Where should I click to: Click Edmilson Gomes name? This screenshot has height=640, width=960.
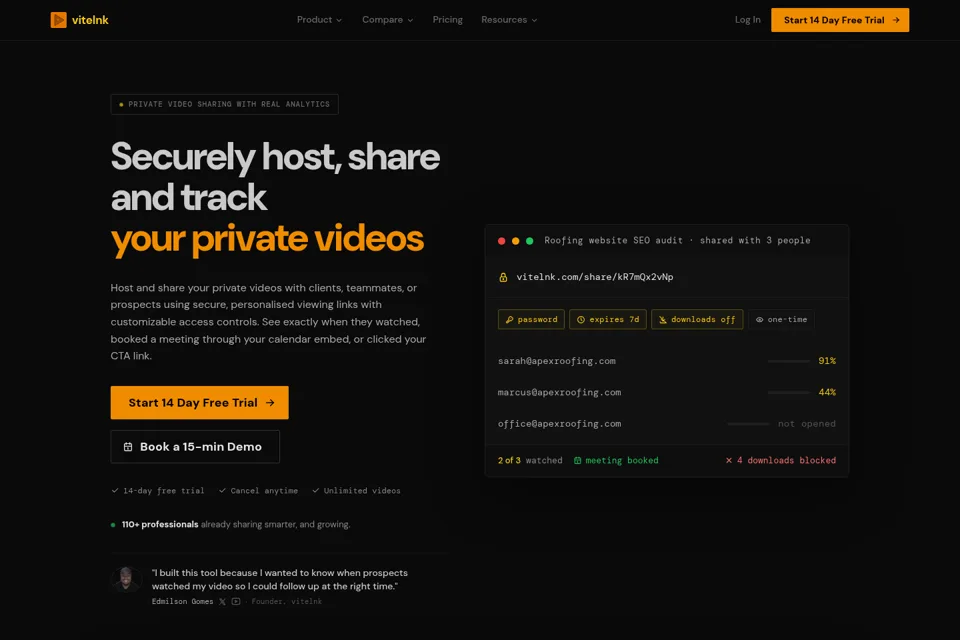click(182, 601)
